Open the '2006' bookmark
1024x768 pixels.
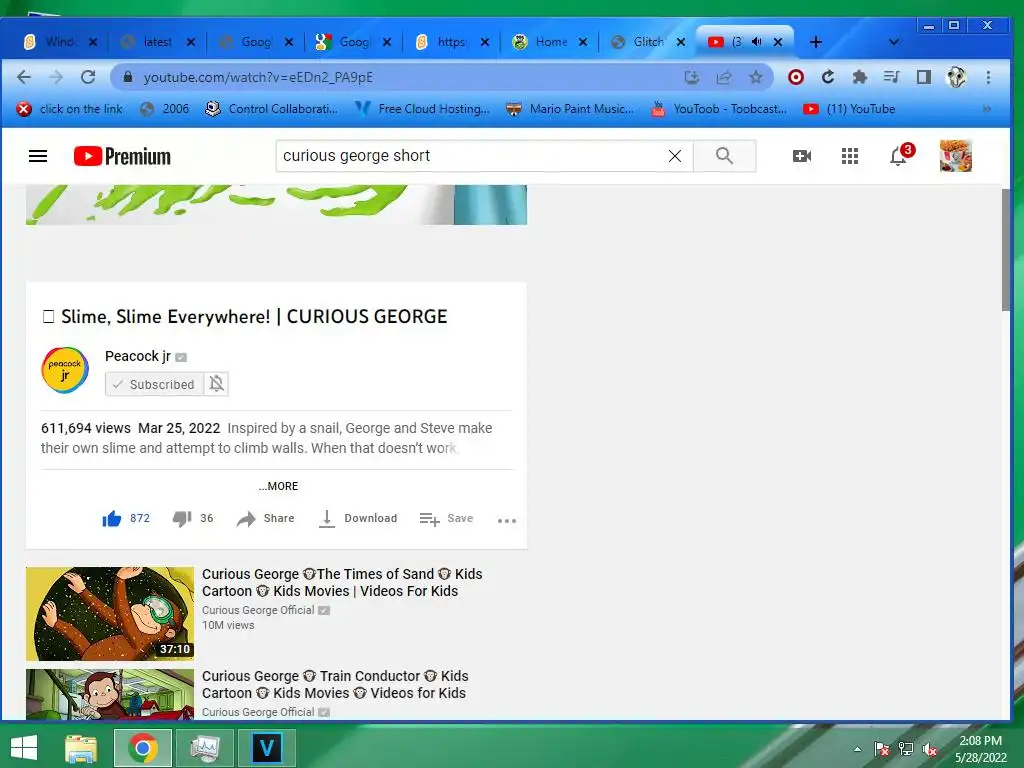pos(165,109)
